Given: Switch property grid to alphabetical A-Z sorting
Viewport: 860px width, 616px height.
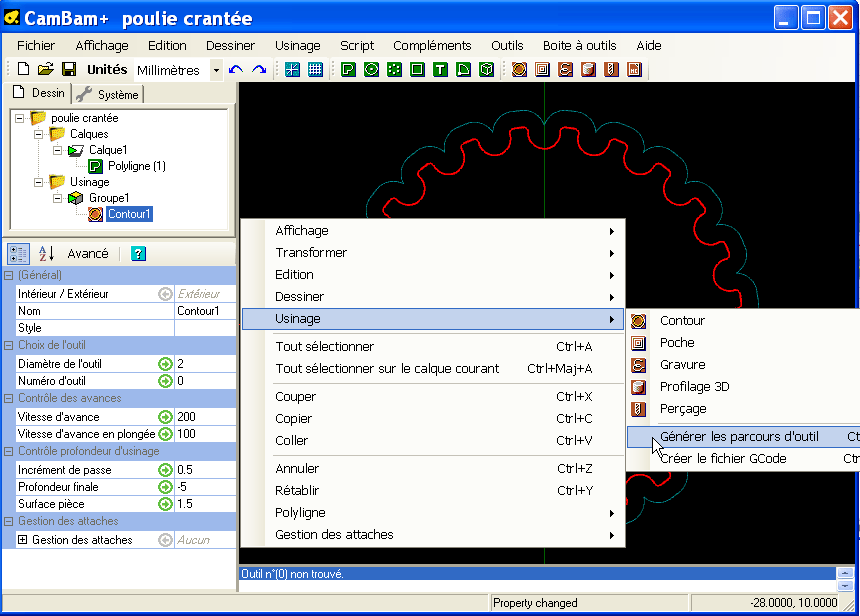Looking at the screenshot, I should (x=46, y=253).
